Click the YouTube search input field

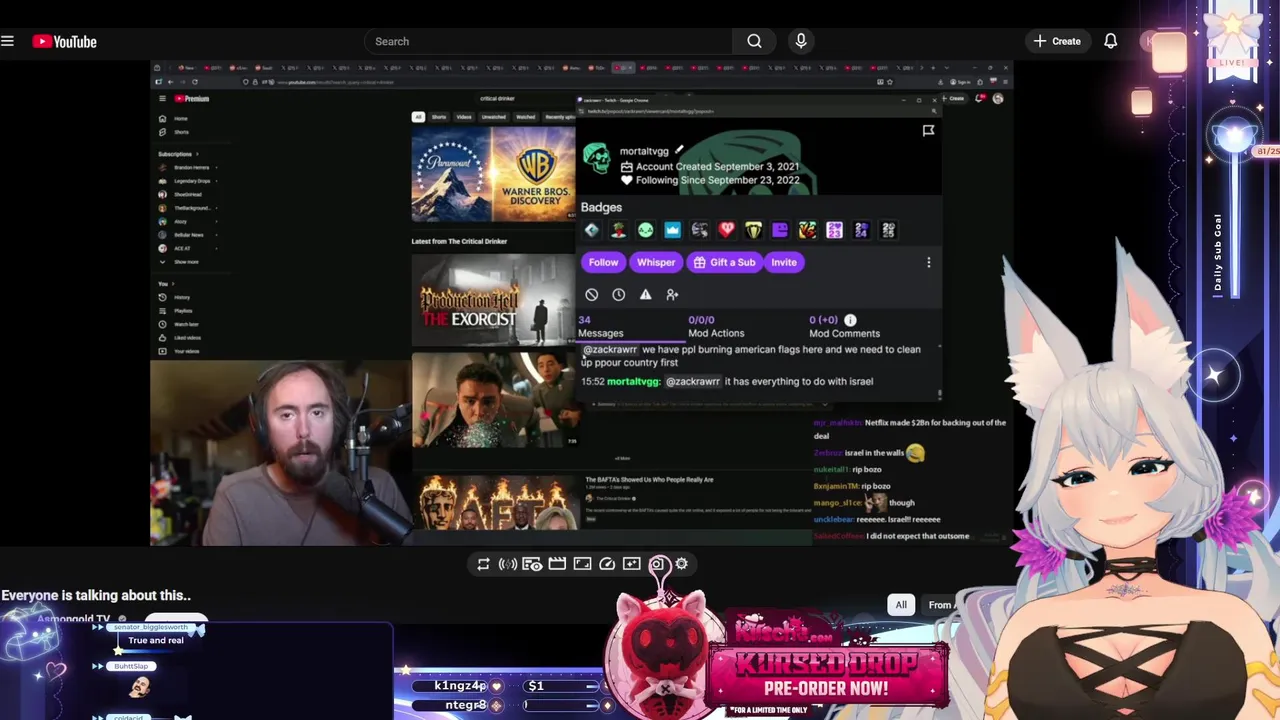[x=548, y=41]
